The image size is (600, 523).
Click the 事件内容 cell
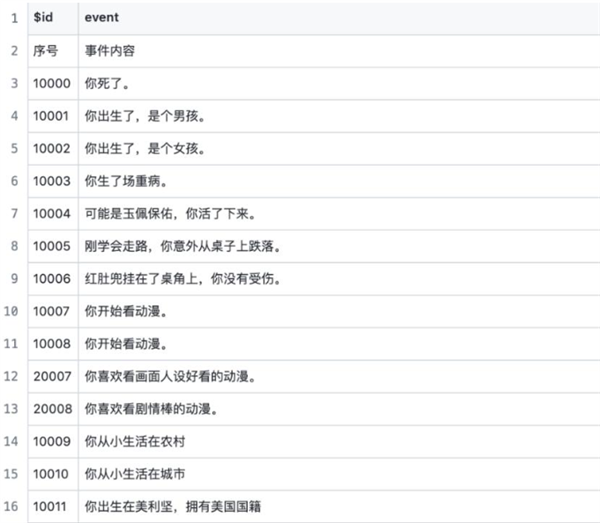coord(112,50)
